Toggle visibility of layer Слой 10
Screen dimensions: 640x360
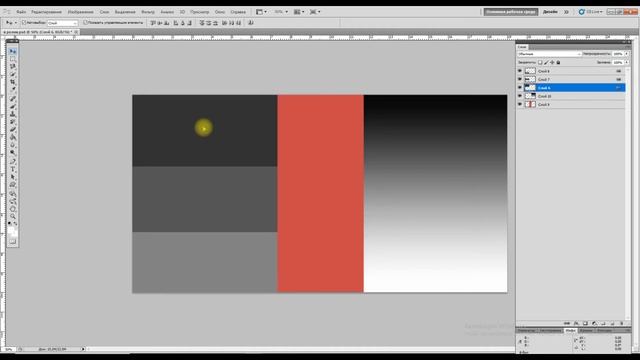[x=520, y=96]
